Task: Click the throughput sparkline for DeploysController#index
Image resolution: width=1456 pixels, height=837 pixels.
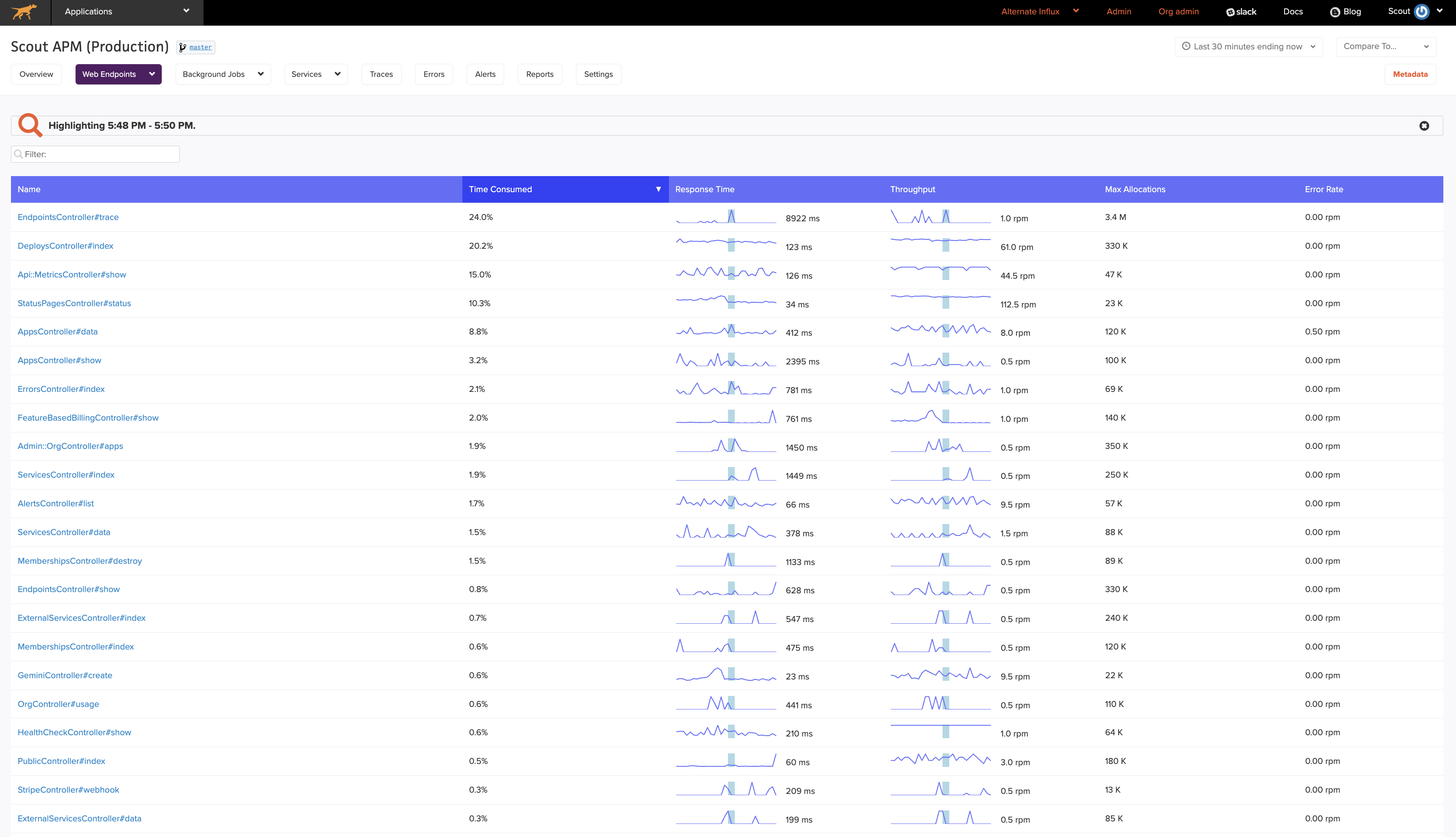Action: coord(940,245)
